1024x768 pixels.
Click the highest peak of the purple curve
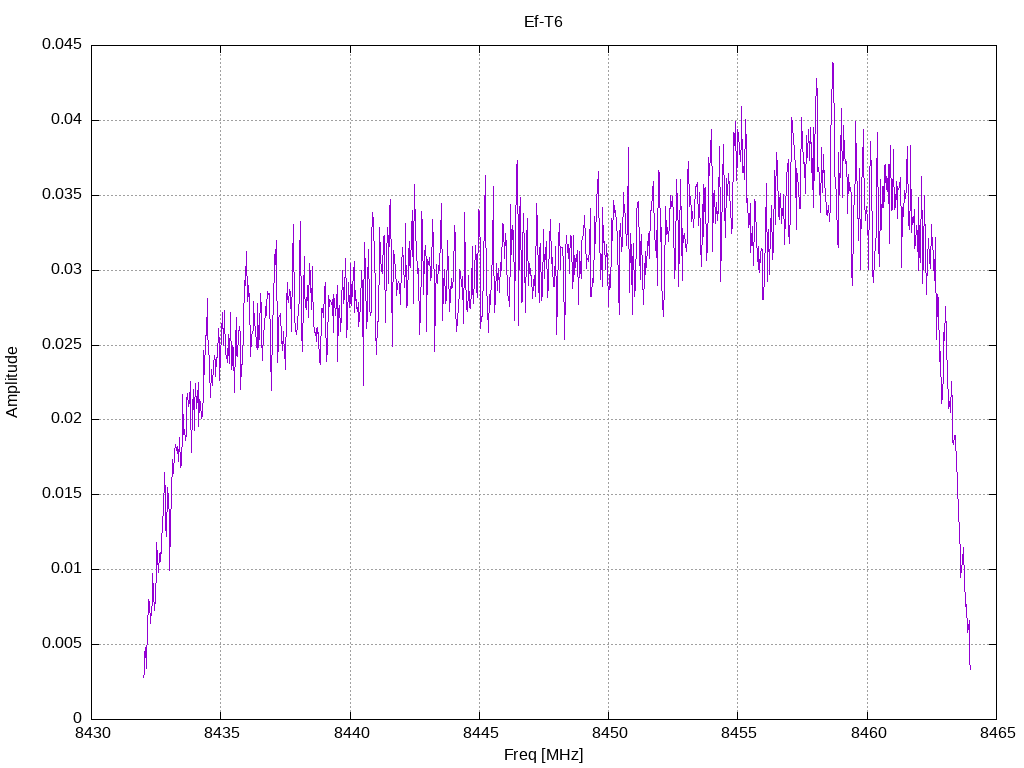[x=833, y=63]
